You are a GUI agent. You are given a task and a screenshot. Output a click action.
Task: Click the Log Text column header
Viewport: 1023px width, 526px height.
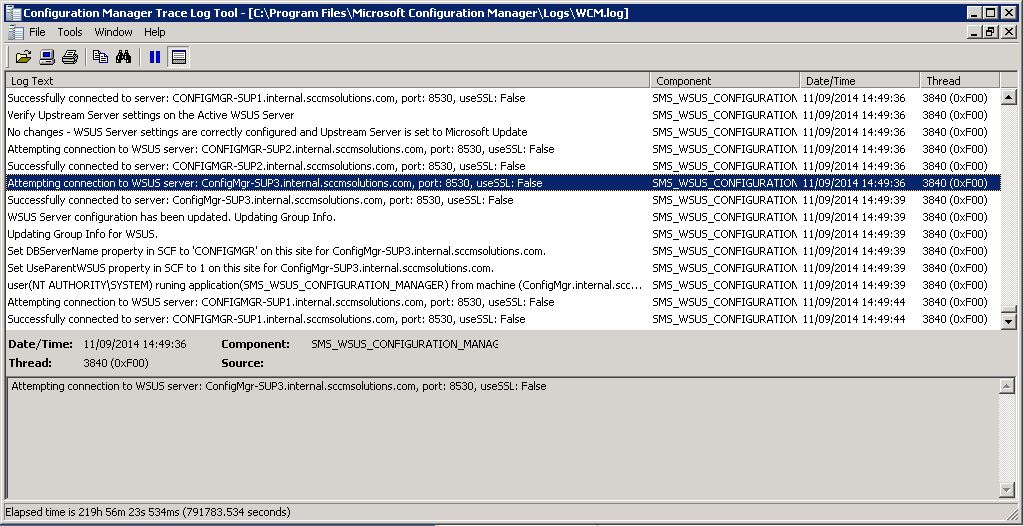(x=328, y=81)
